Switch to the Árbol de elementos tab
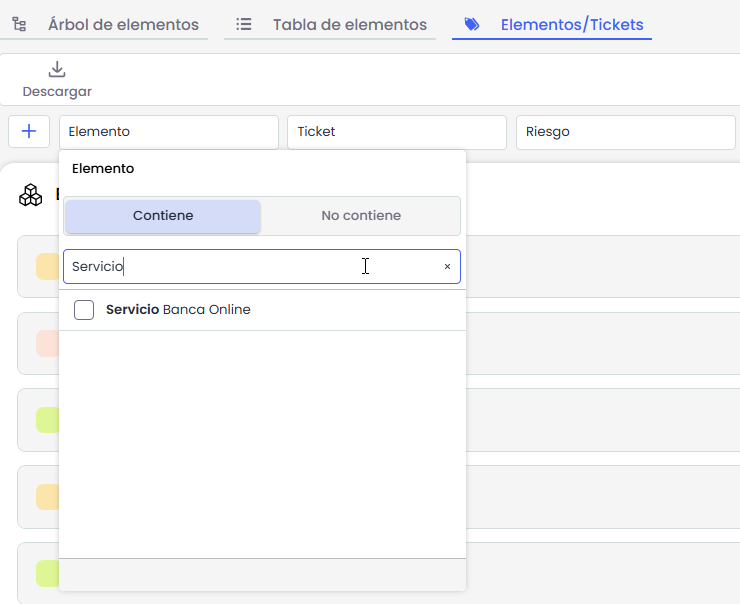Image resolution: width=740 pixels, height=604 pixels. (x=123, y=25)
